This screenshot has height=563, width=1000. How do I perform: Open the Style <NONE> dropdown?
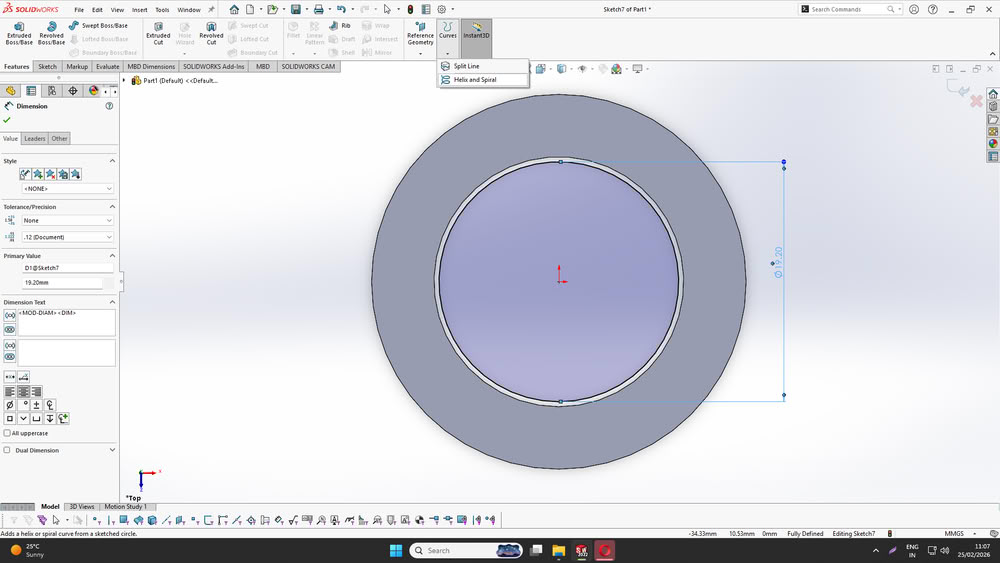pos(68,189)
